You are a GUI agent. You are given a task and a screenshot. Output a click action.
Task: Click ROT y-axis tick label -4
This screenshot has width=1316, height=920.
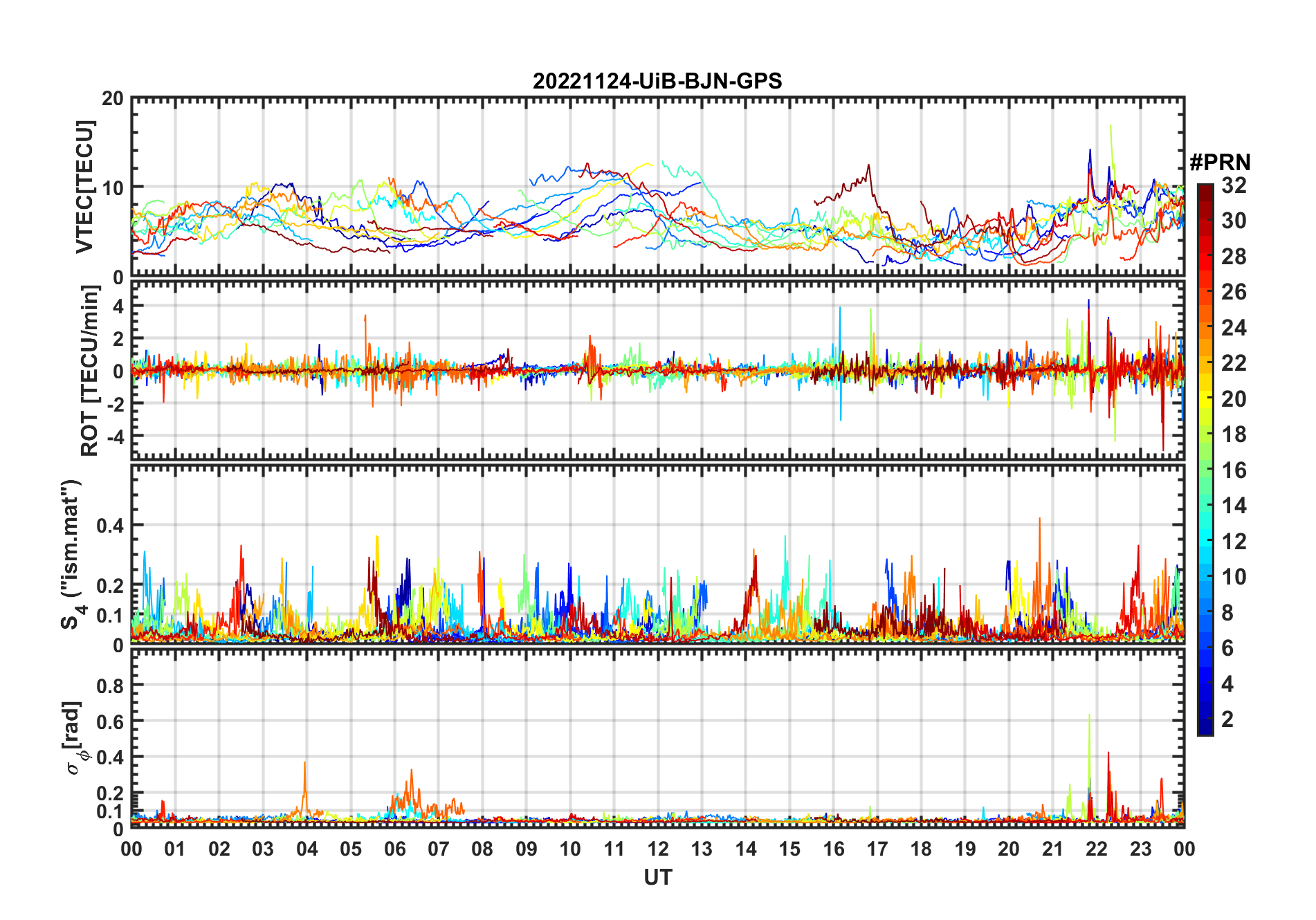[x=114, y=437]
